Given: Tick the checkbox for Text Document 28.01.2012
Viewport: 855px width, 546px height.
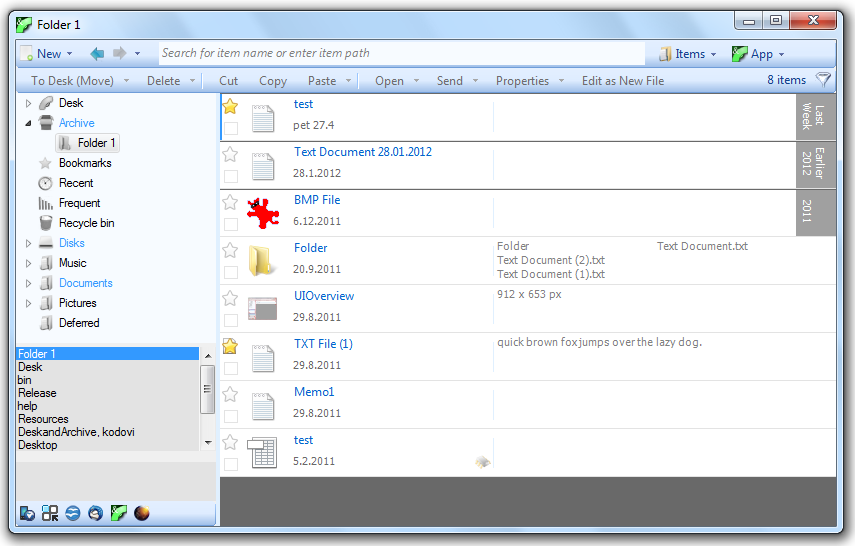Looking at the screenshot, I should (x=231, y=176).
